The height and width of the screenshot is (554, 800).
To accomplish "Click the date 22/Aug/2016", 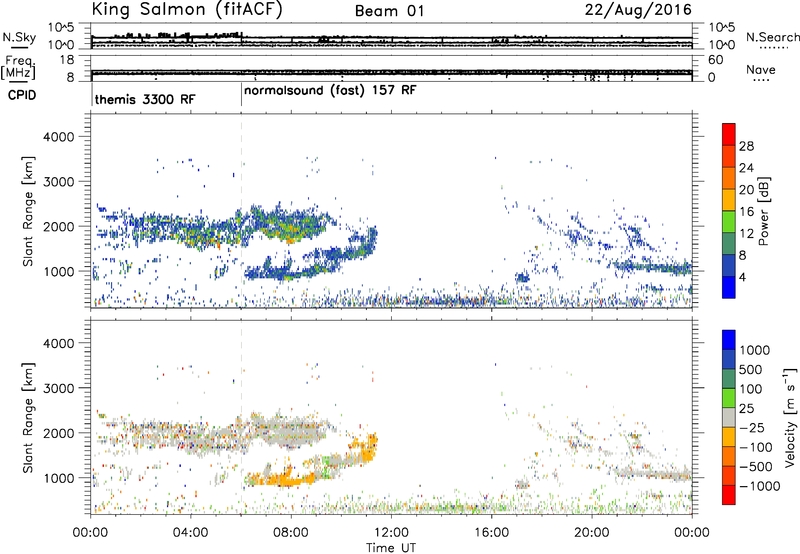I will coord(638,10).
